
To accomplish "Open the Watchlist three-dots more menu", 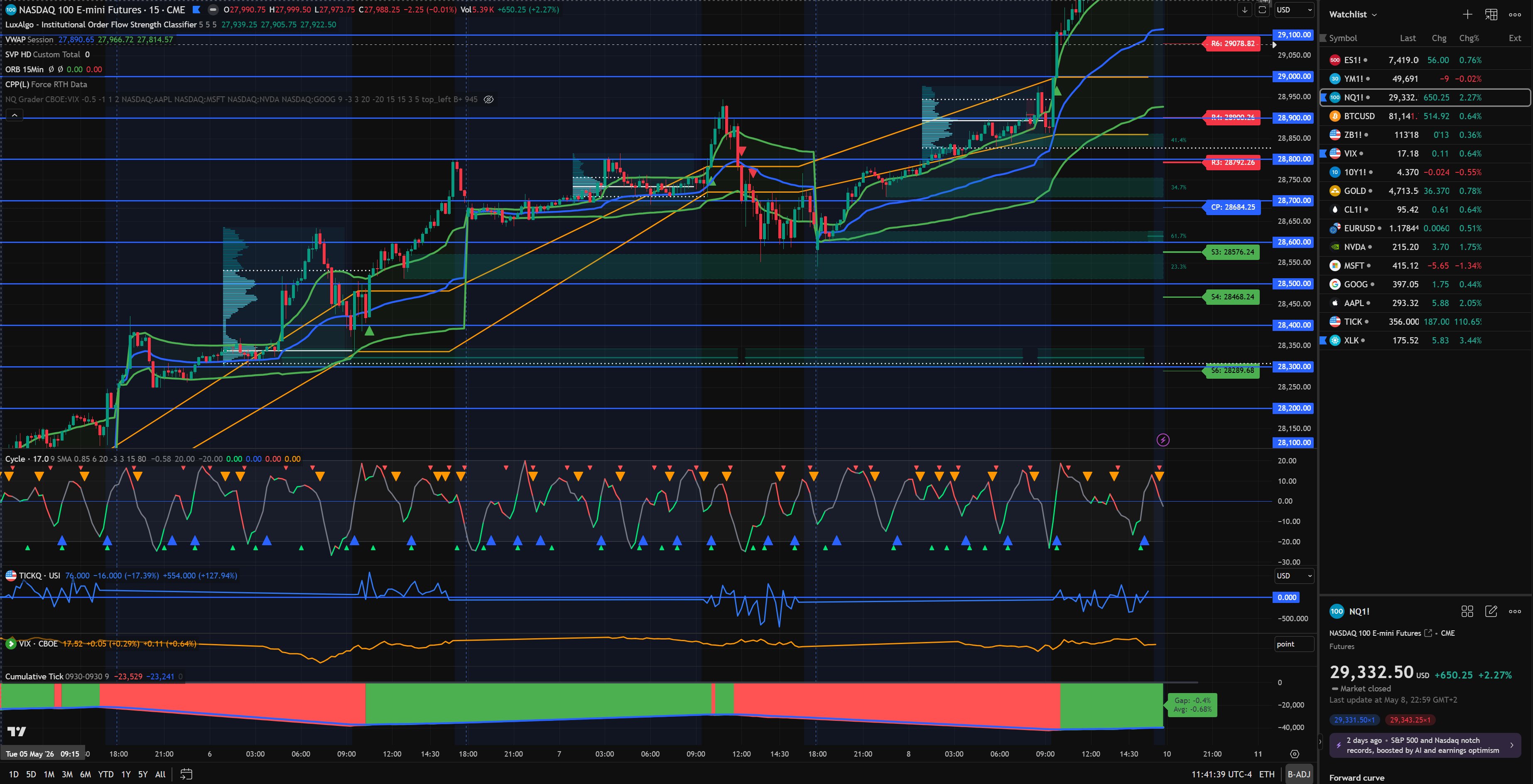I will tap(1515, 14).
